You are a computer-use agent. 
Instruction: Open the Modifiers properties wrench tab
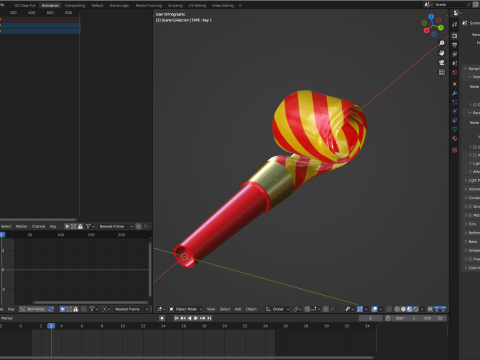455,93
